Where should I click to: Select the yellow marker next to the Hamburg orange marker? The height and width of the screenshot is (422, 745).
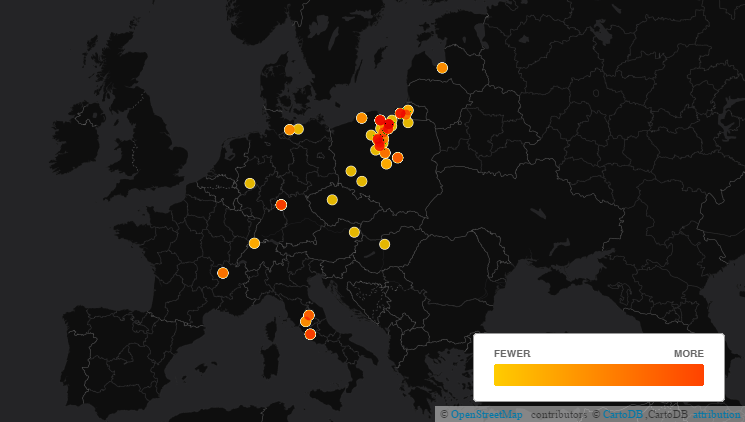pos(298,129)
